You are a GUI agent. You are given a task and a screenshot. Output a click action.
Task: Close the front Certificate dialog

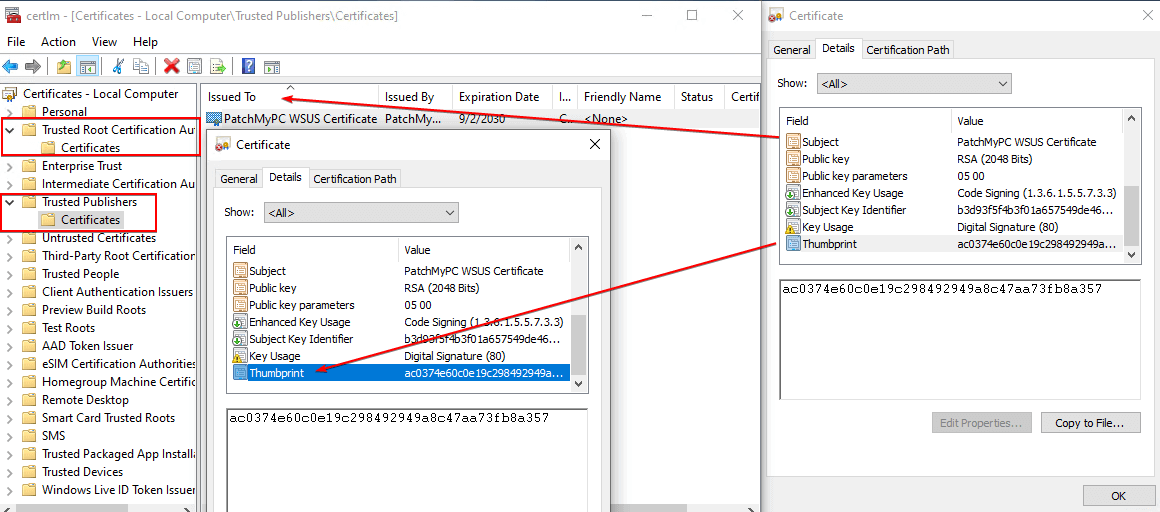(594, 144)
